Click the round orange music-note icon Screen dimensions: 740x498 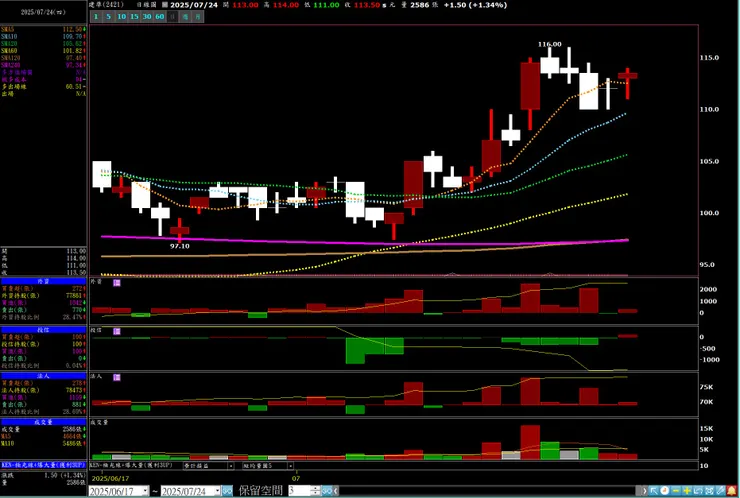(x=664, y=491)
